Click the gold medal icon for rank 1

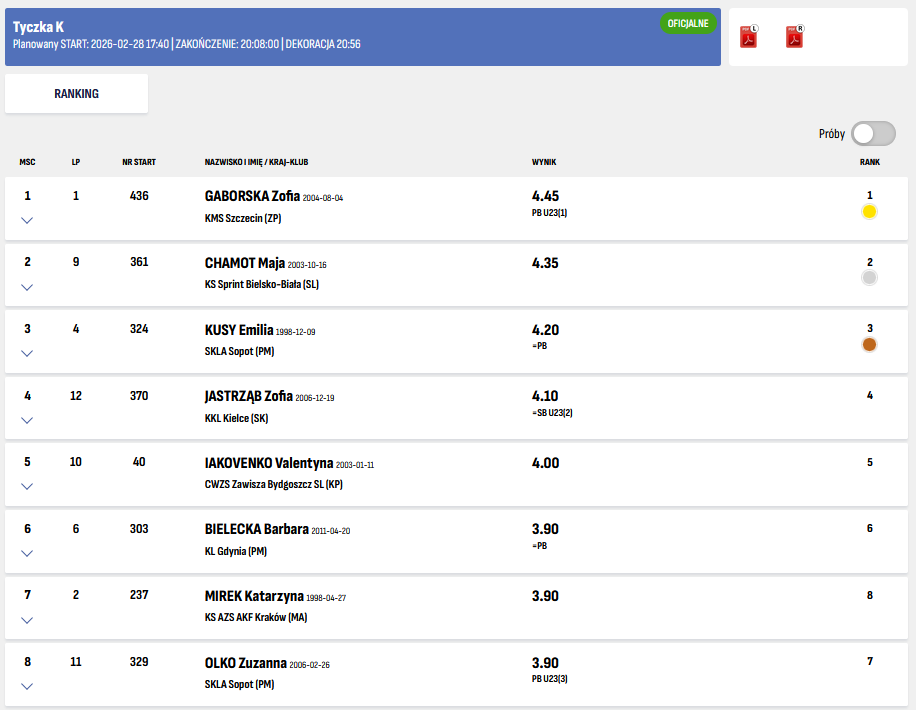point(870,212)
